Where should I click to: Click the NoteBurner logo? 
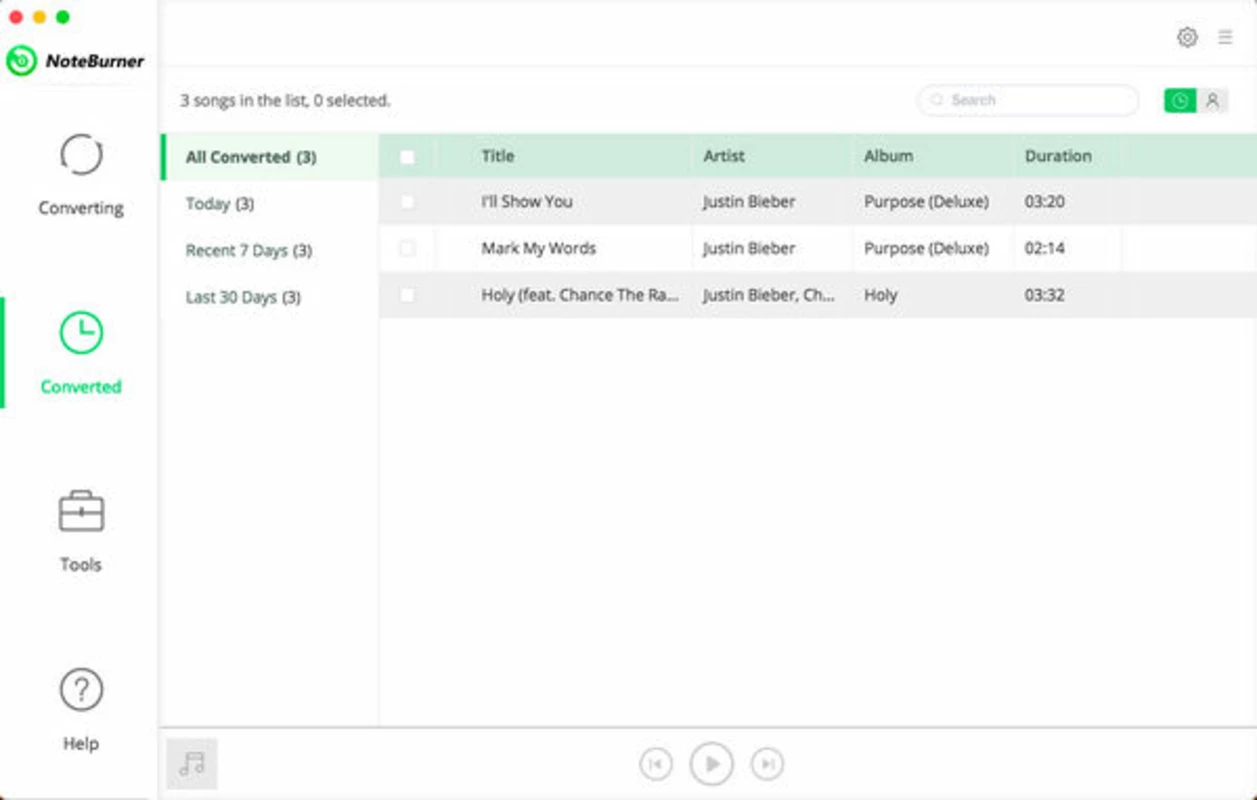(75, 61)
